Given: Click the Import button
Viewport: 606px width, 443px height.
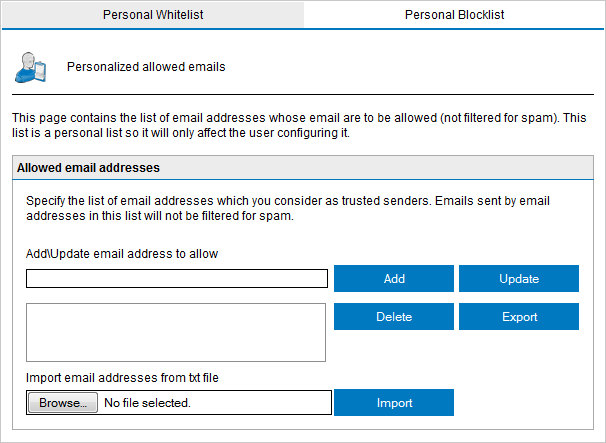Looking at the screenshot, I should pyautogui.click(x=394, y=402).
